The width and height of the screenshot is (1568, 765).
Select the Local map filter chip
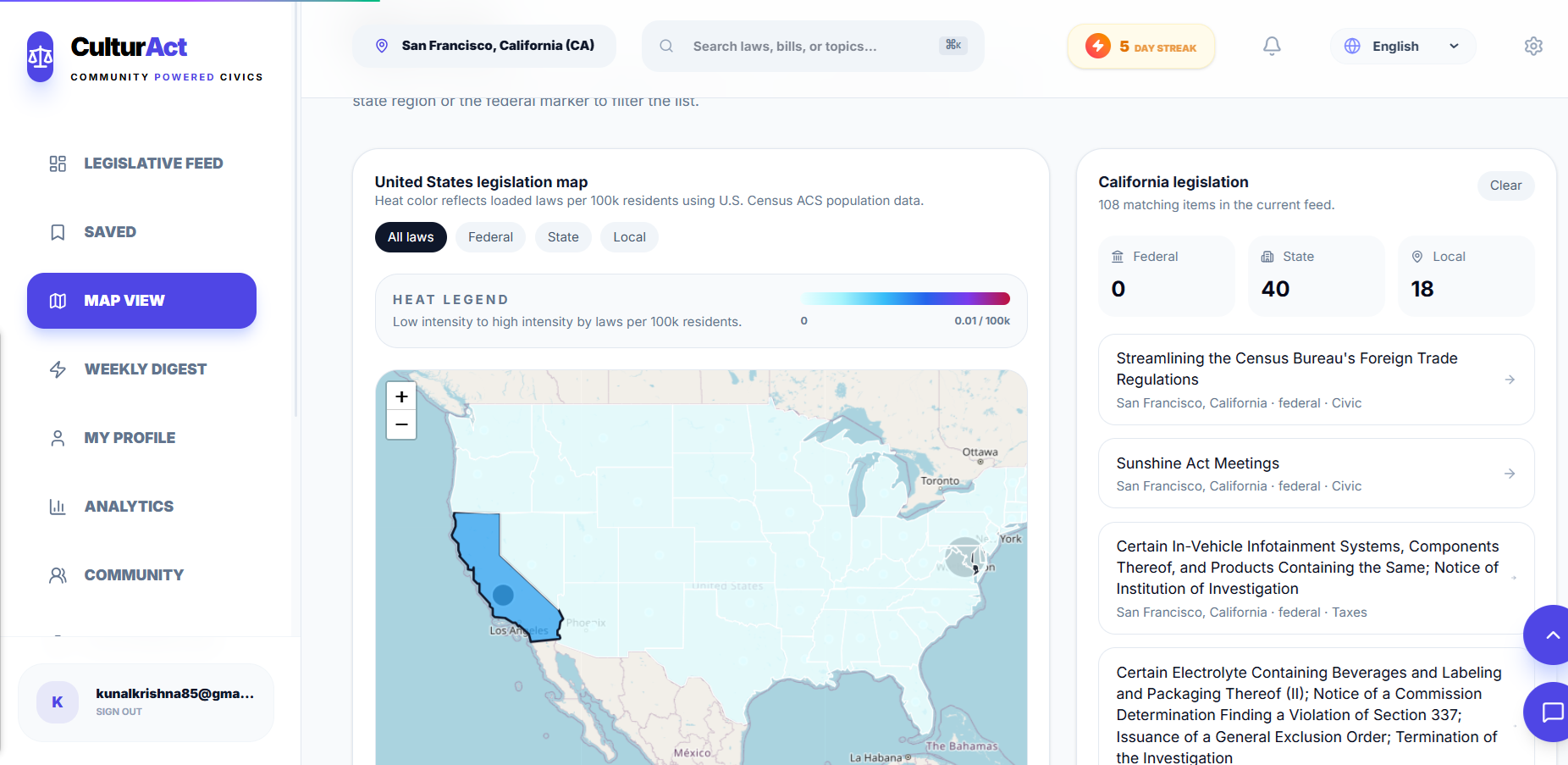tap(629, 237)
